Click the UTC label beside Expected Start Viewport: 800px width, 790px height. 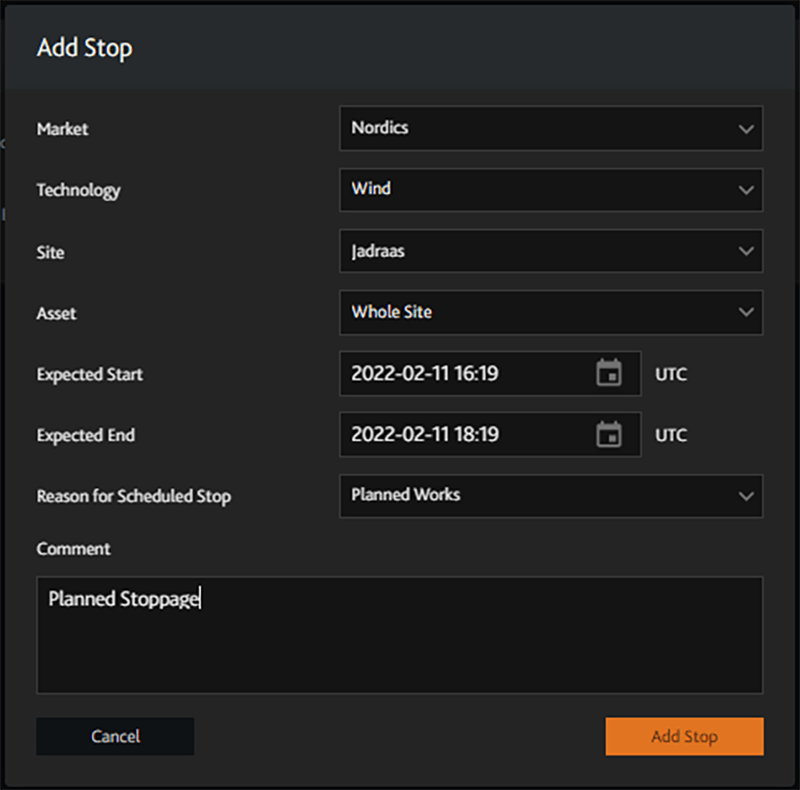coord(671,375)
